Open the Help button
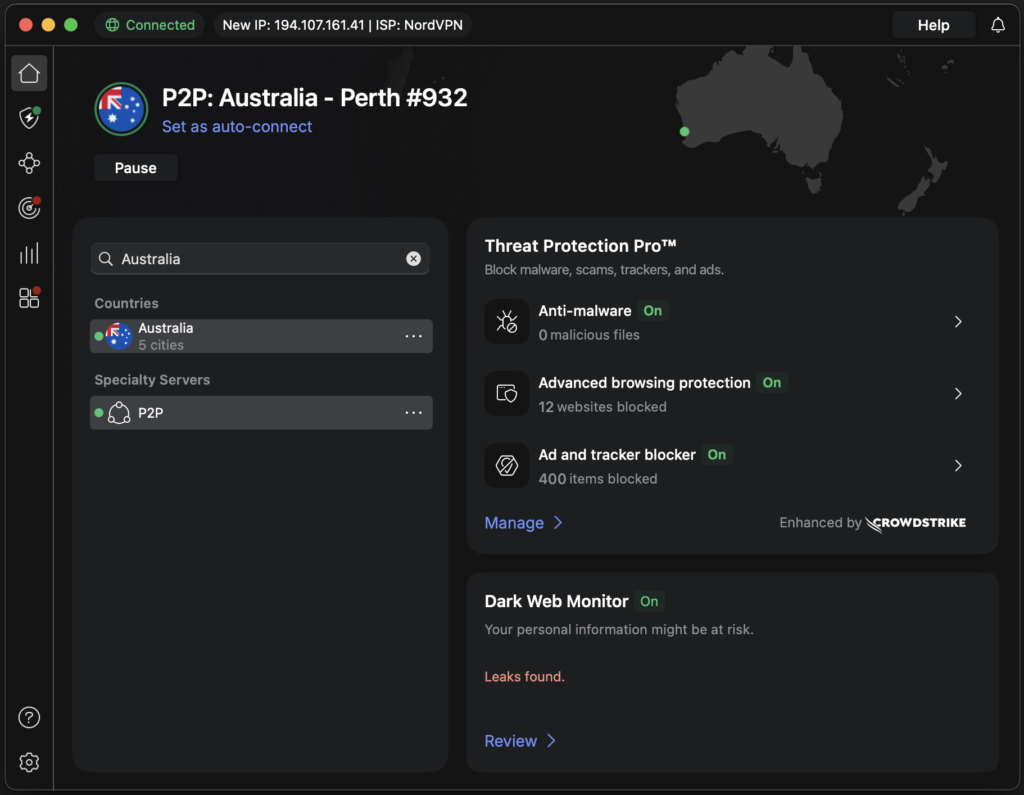This screenshot has height=795, width=1024. point(933,25)
